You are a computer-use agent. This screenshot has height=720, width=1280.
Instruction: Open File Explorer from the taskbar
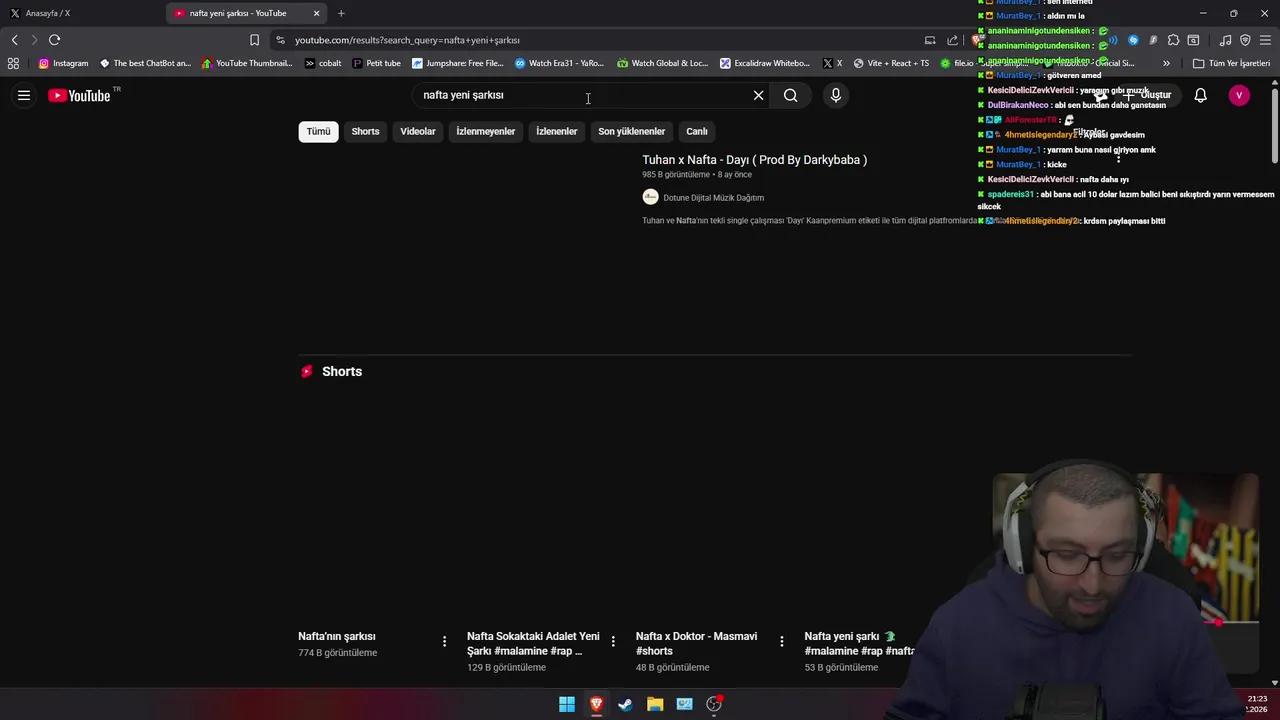click(655, 704)
